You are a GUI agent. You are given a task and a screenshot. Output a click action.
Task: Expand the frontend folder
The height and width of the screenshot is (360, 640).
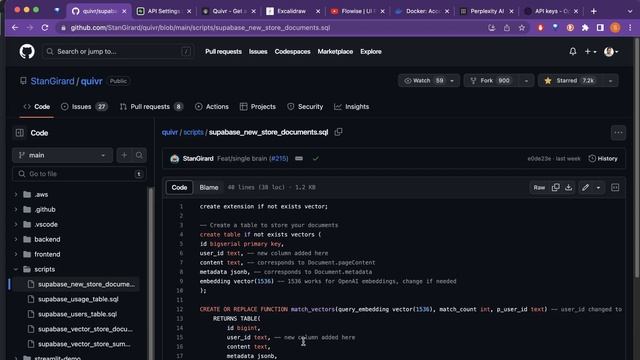pyautogui.click(x=16, y=254)
